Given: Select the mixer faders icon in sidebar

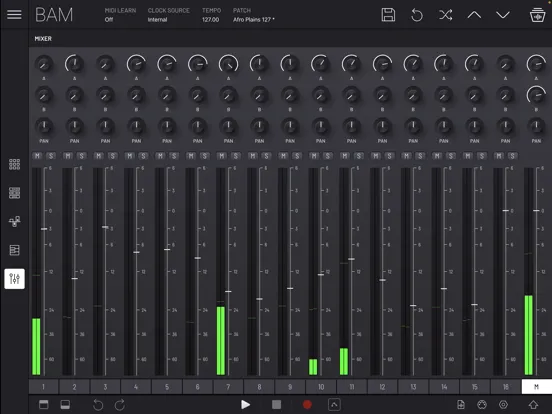Looking at the screenshot, I should [14, 279].
